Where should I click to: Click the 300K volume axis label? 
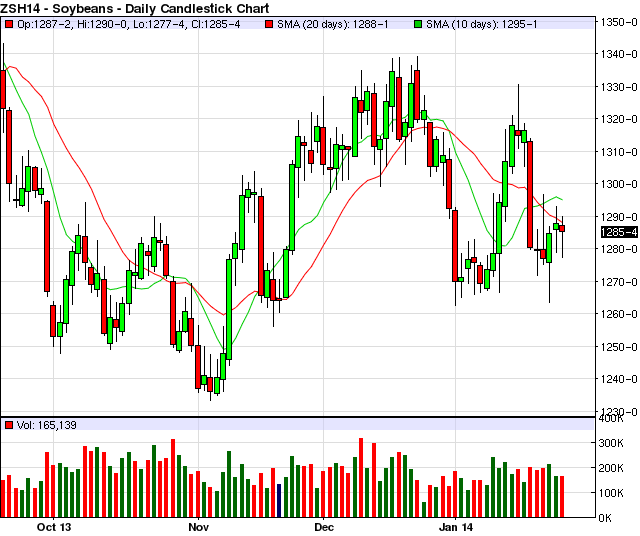[x=611, y=443]
